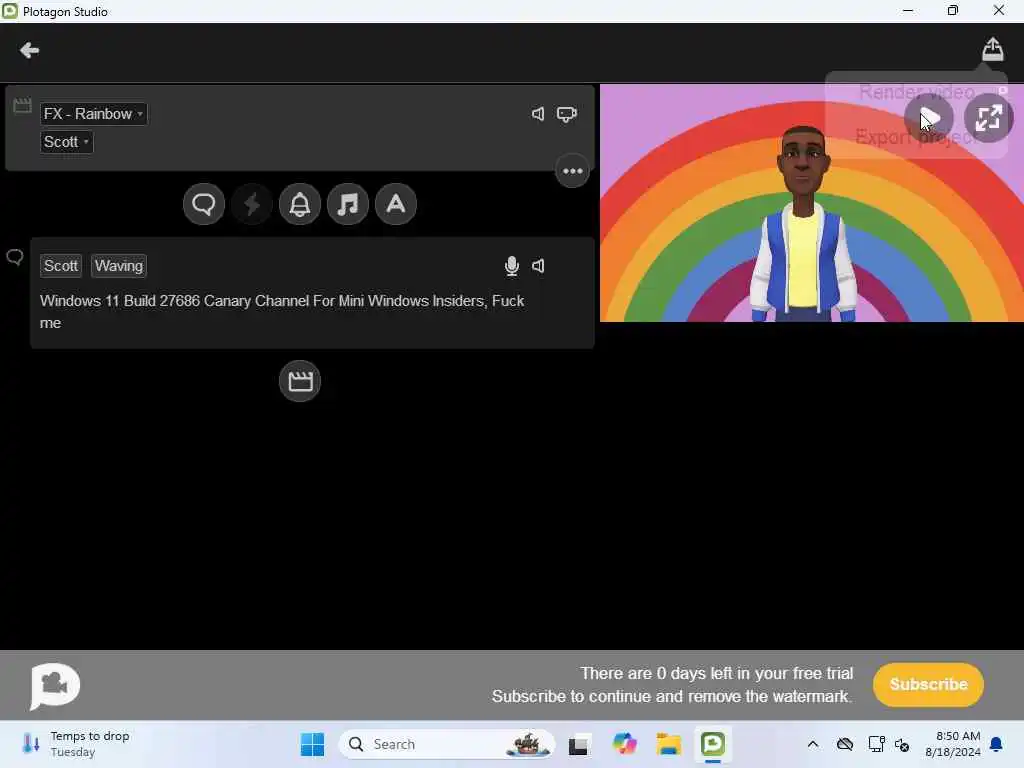The image size is (1024, 768).
Task: Add an action with the lightning bolt button
Action: pos(252,204)
